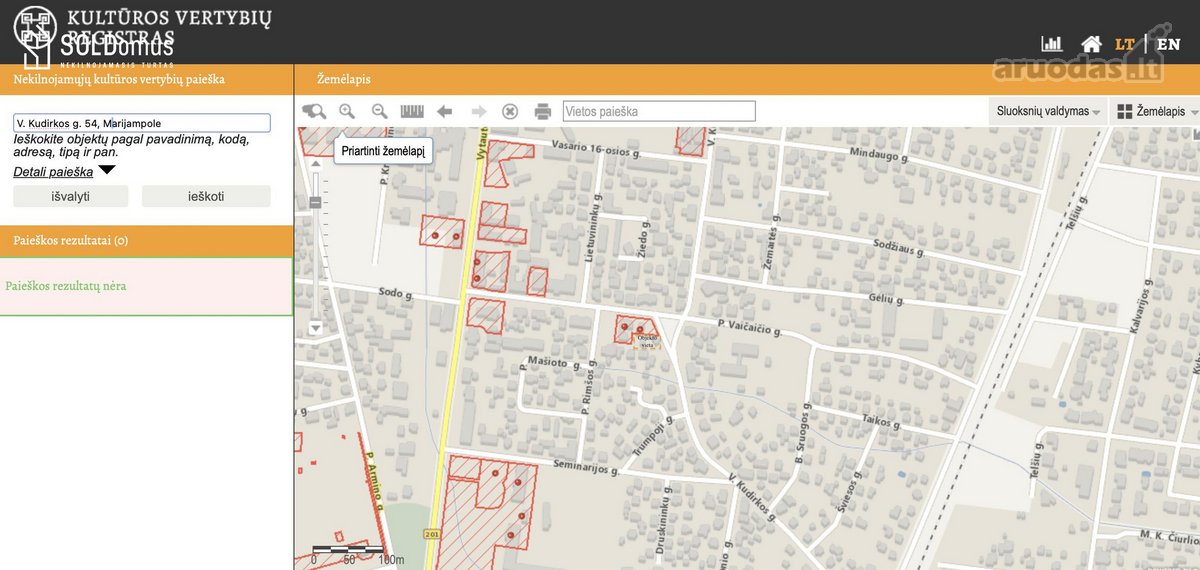Print the map with printer icon
1200x570 pixels.
[543, 111]
